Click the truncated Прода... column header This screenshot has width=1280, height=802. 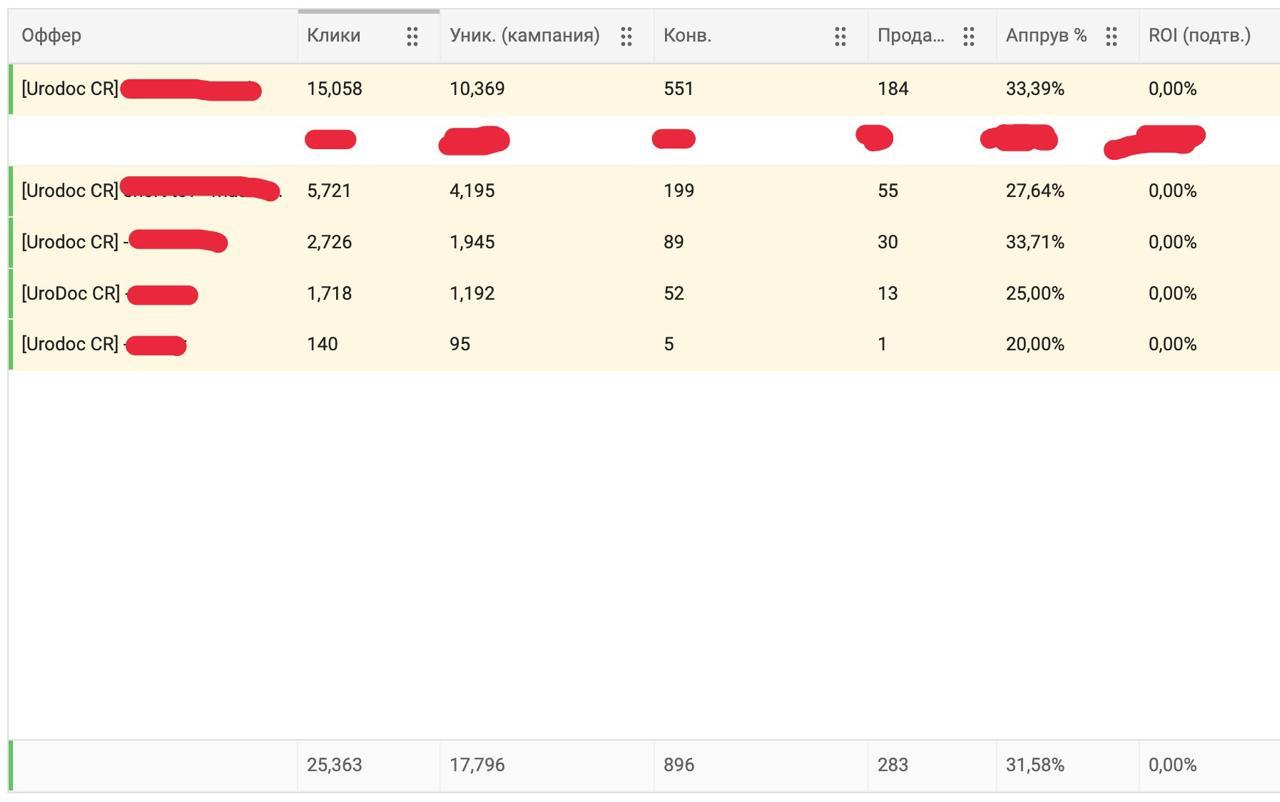click(911, 36)
